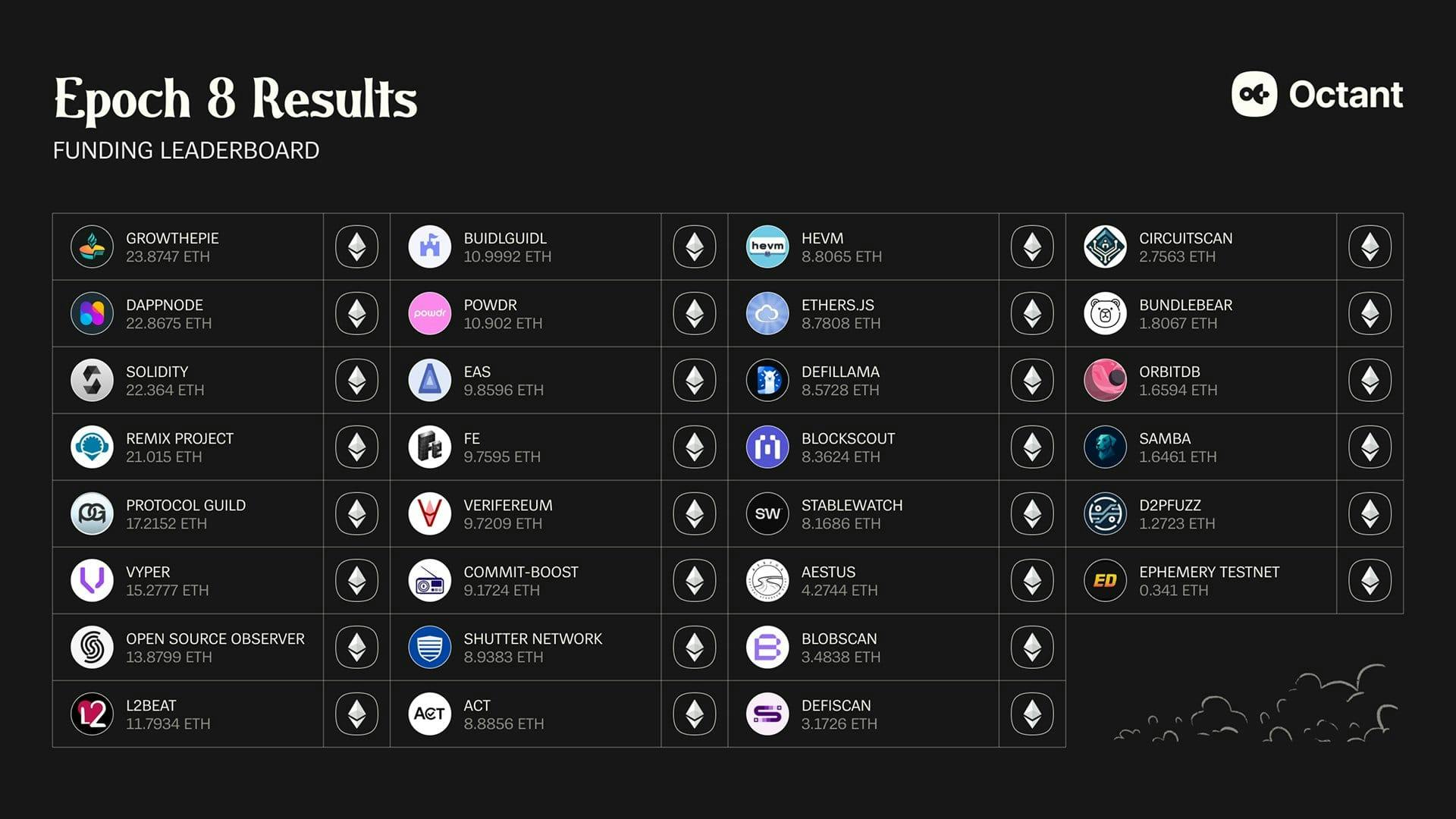Image resolution: width=1456 pixels, height=819 pixels.
Task: Click the Blockscout project logo
Action: [x=767, y=447]
